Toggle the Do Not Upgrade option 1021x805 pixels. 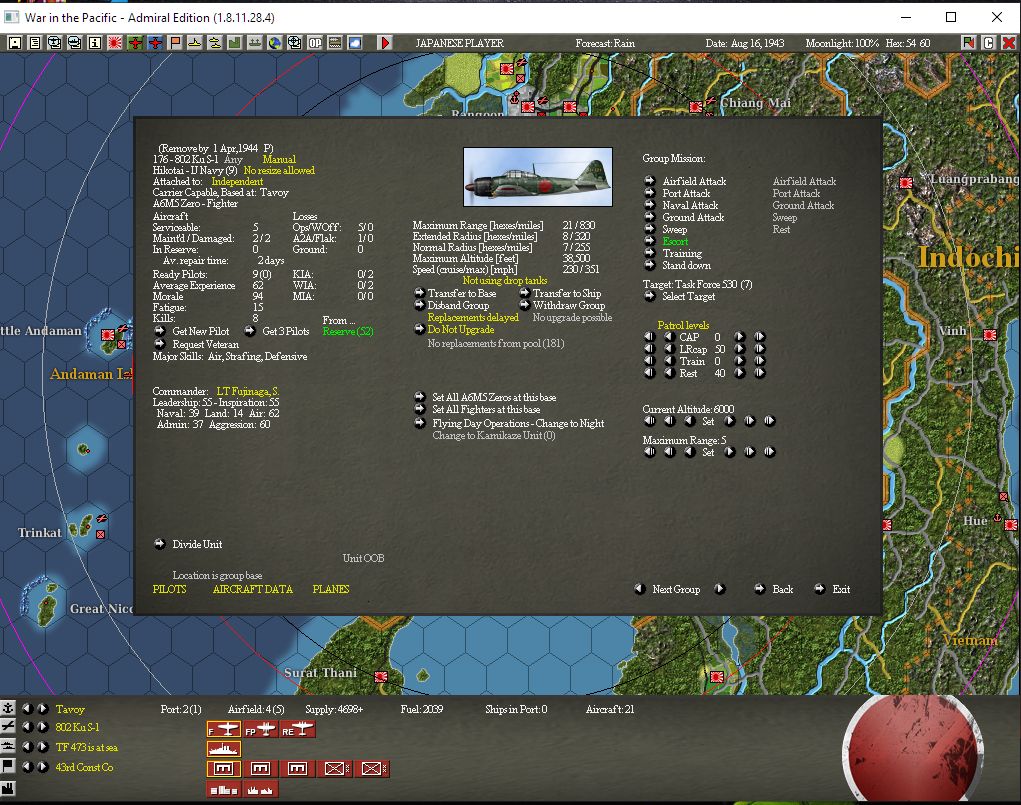[419, 330]
